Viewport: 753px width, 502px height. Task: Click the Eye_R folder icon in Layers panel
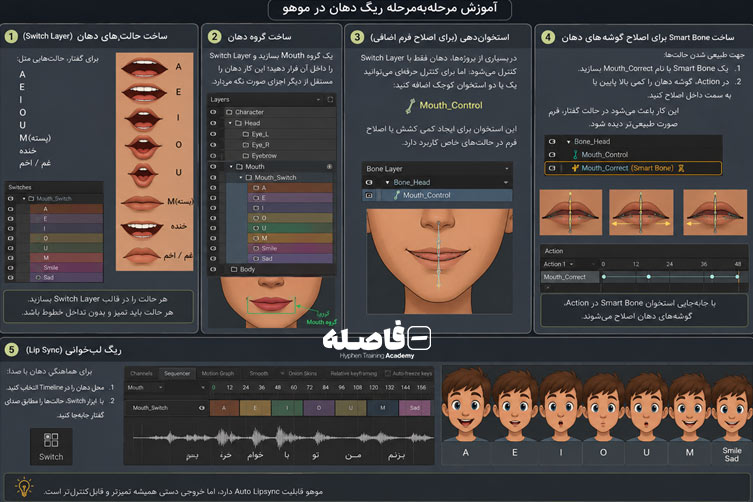pos(246,145)
